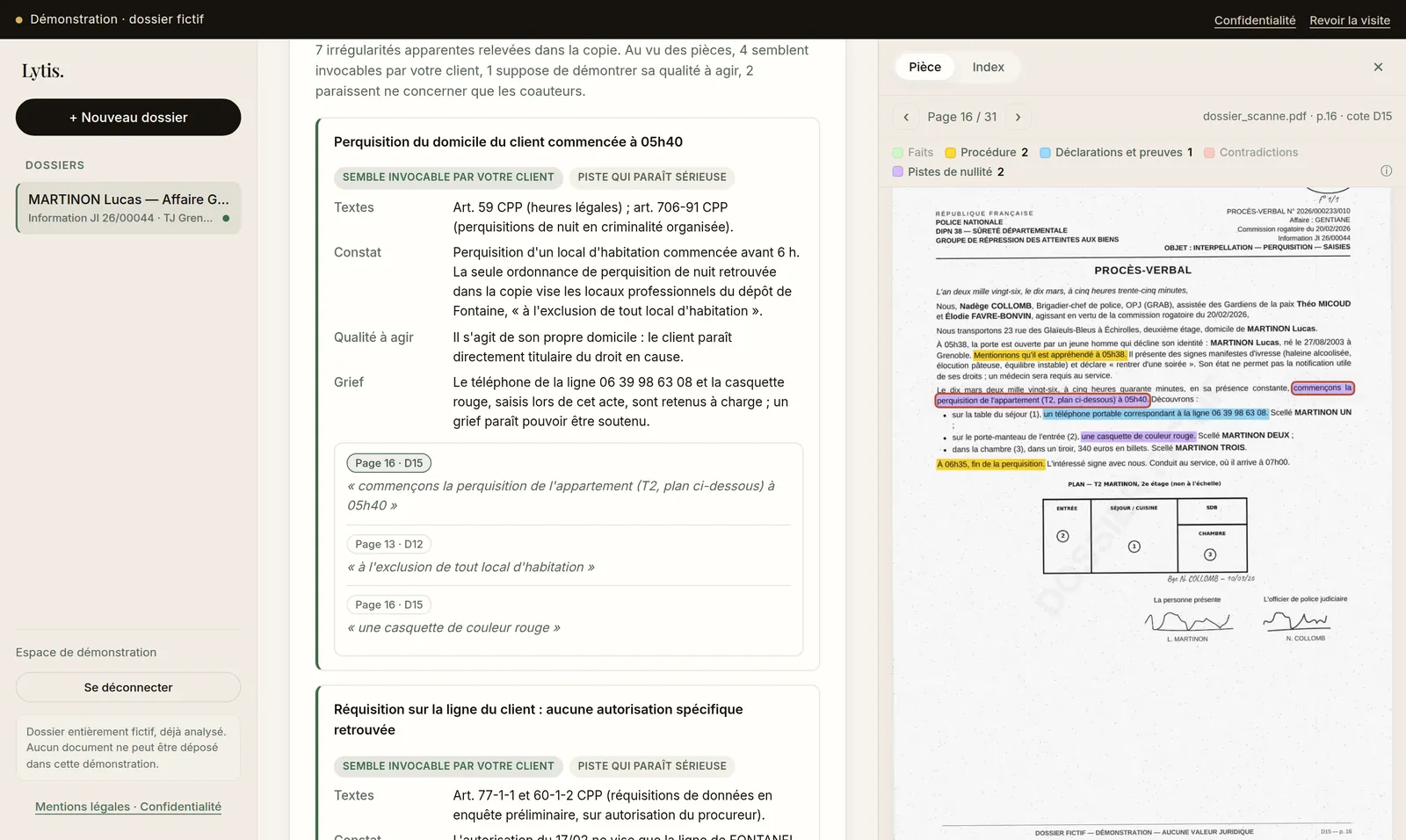Toggle the Contradictions highlight filter
The height and width of the screenshot is (840, 1406).
pyautogui.click(x=1250, y=152)
